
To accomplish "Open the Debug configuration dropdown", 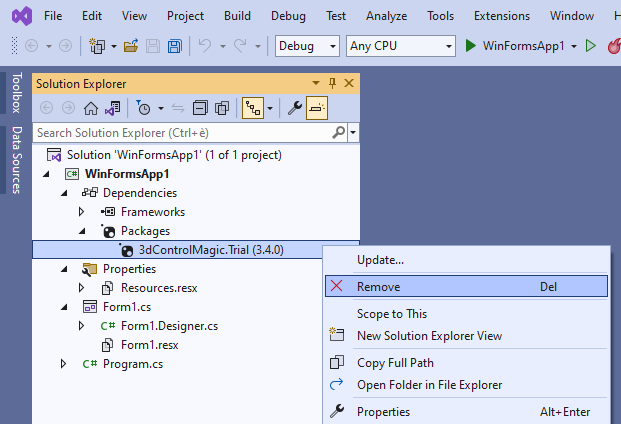I will click(308, 46).
